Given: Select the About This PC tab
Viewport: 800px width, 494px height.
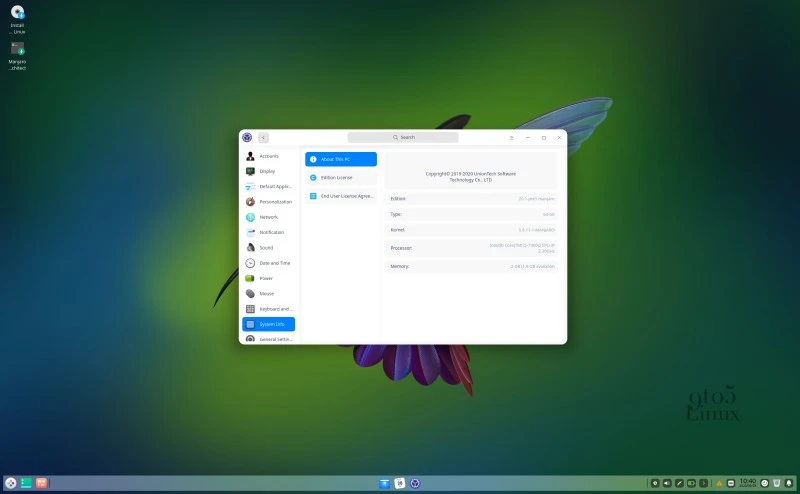Looking at the screenshot, I should click(341, 159).
